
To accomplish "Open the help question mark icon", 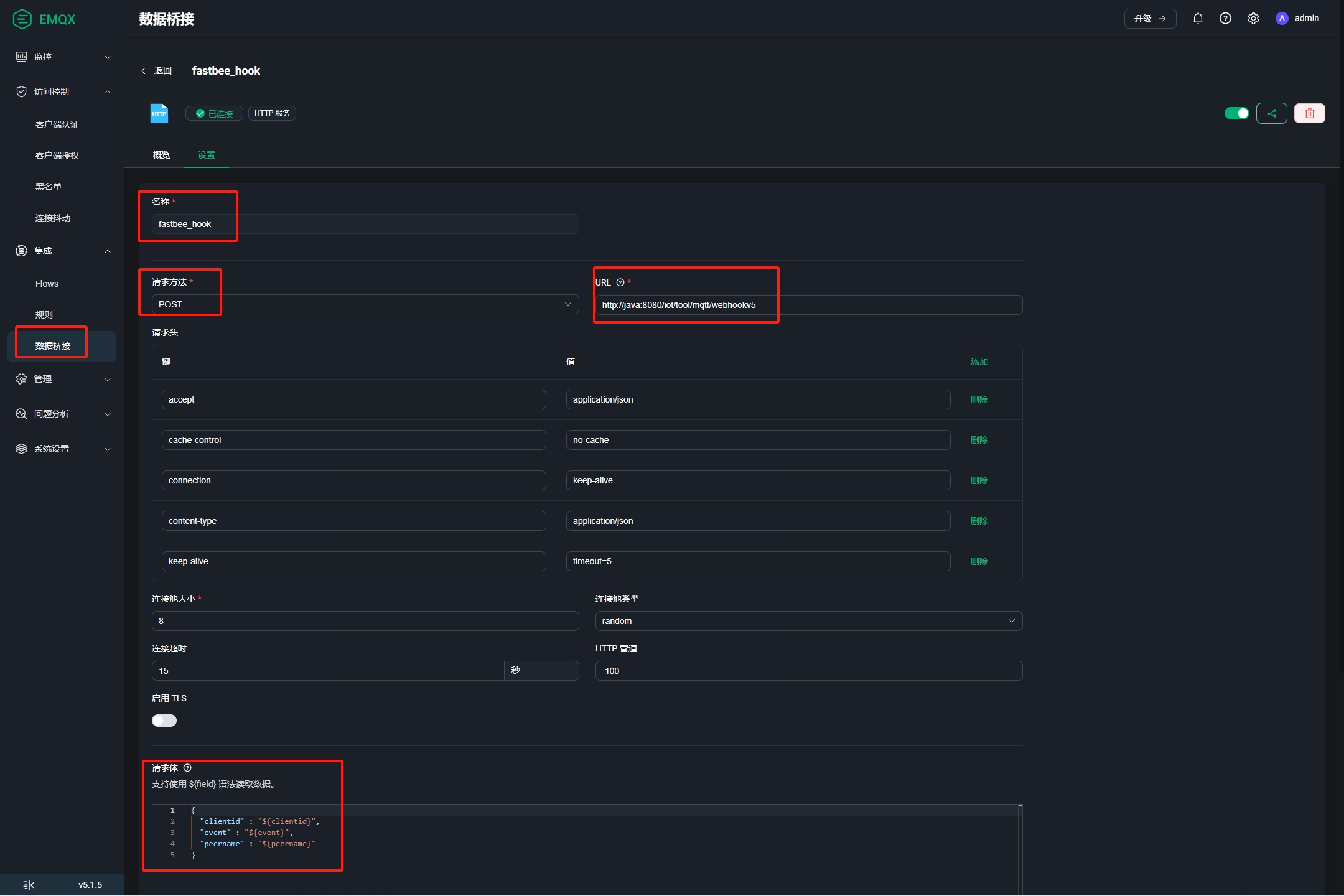I will coord(1225,19).
